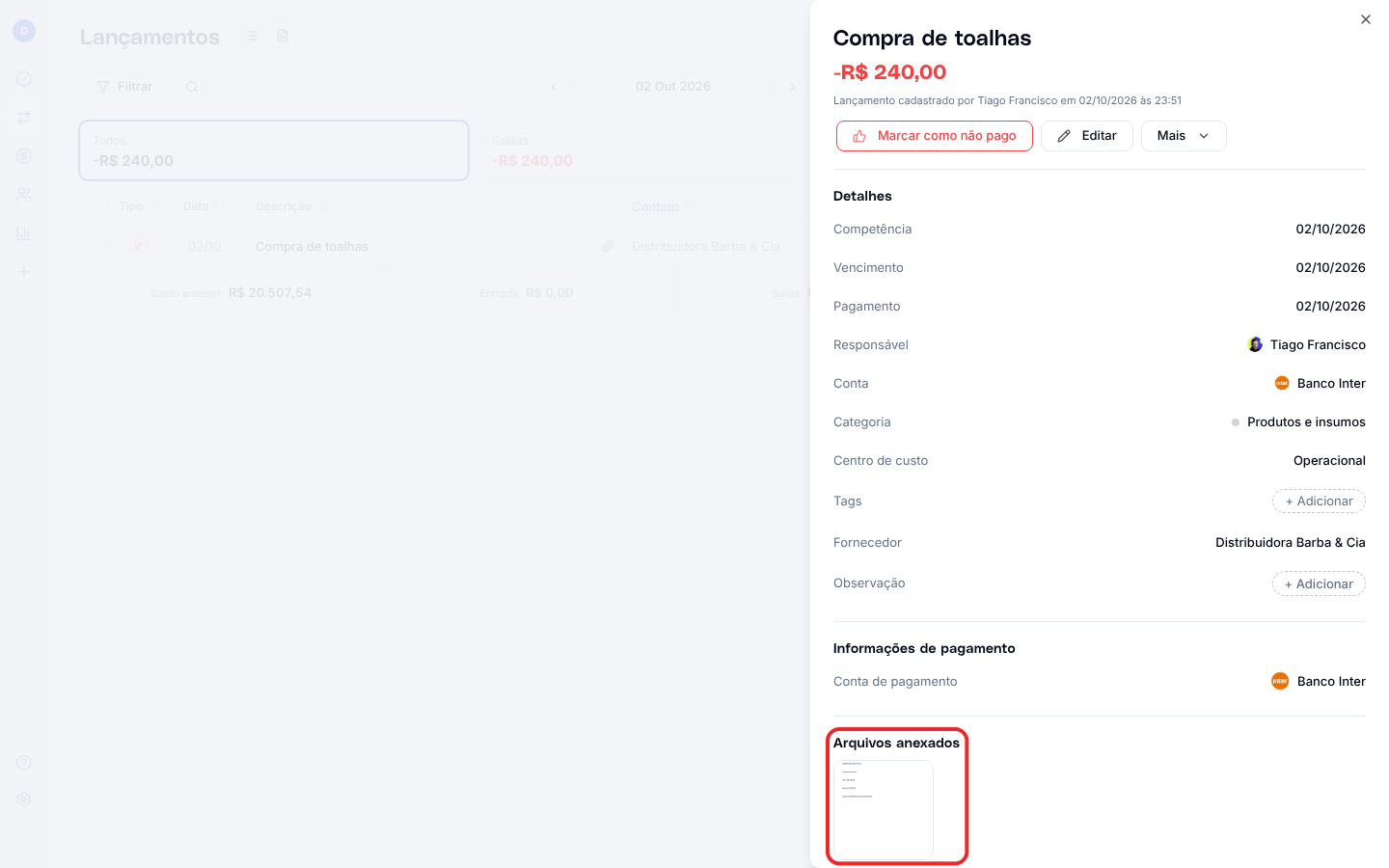
Task: Open the Mais dropdown menu
Action: (x=1184, y=136)
